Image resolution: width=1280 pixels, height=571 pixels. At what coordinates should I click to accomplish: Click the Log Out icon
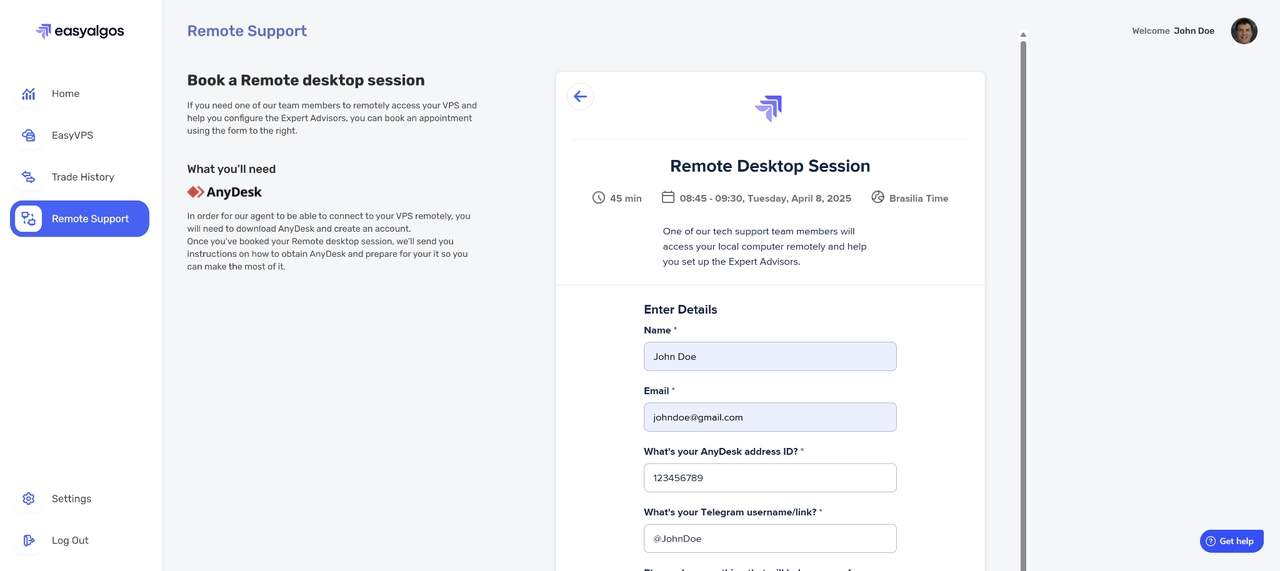29,541
